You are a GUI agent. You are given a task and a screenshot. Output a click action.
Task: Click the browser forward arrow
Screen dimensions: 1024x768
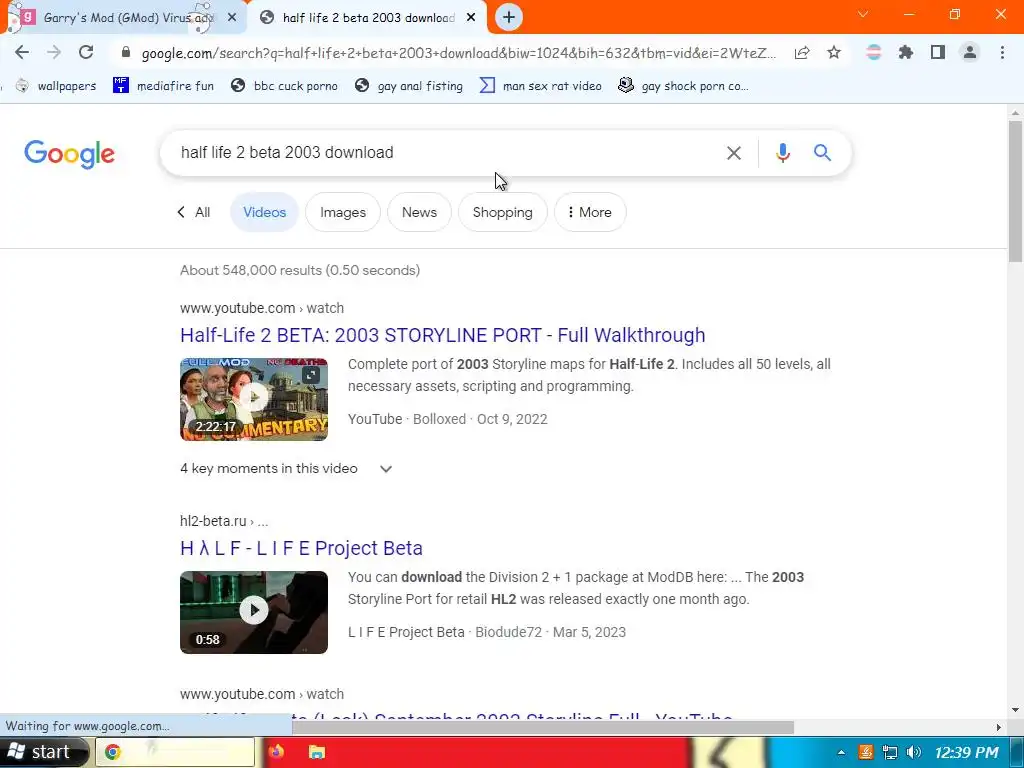54,52
